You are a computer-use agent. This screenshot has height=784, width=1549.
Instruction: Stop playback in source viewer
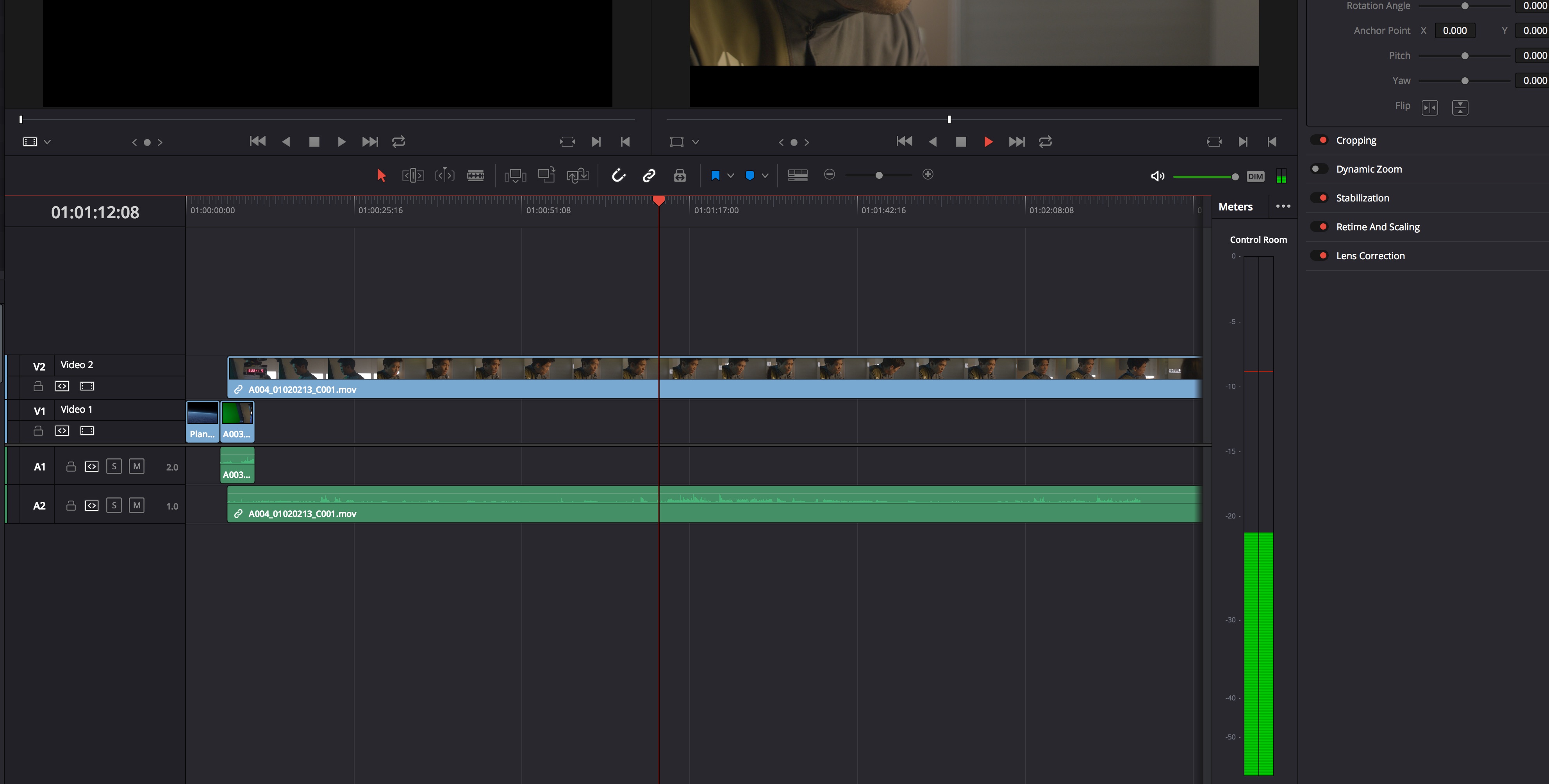314,142
